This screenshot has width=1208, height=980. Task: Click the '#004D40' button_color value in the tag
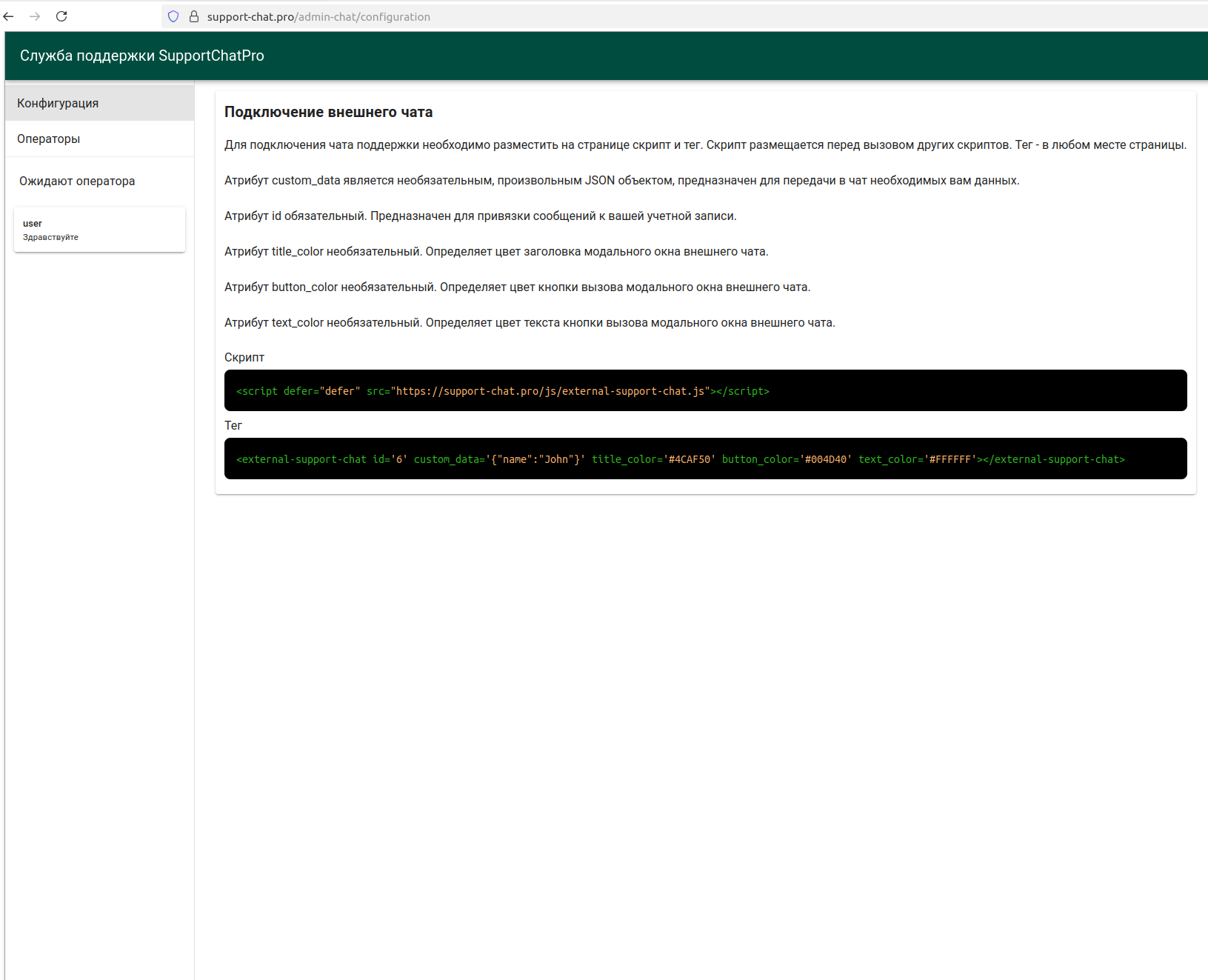click(826, 459)
